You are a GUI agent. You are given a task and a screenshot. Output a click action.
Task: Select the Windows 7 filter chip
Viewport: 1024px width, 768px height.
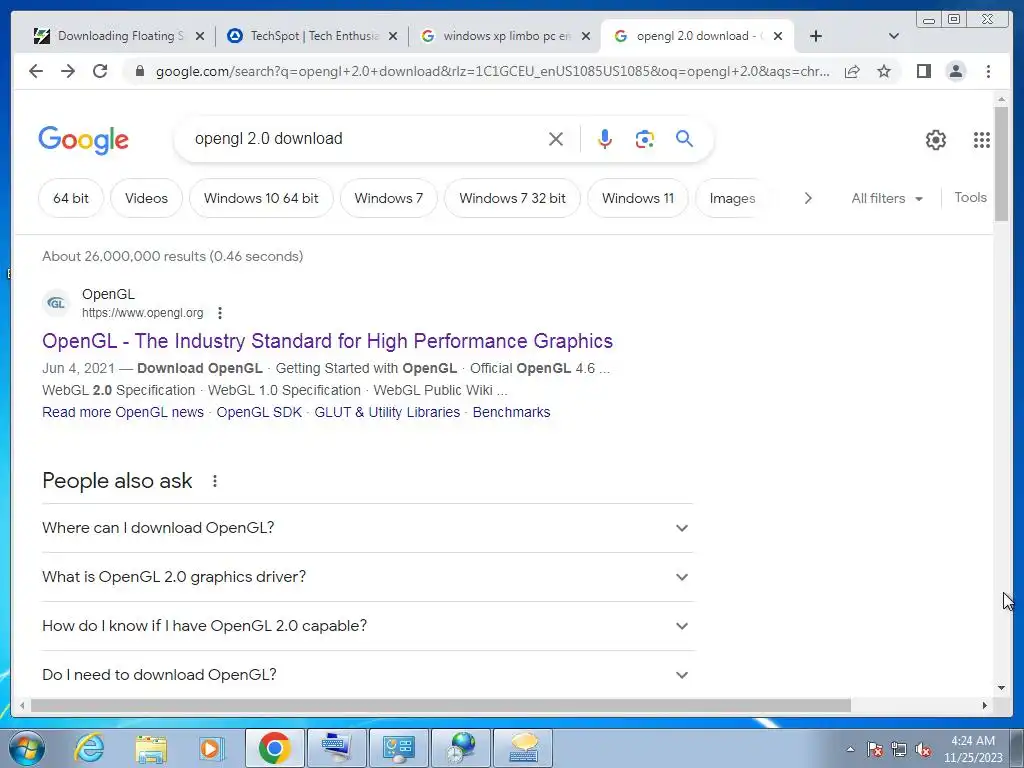389,199
